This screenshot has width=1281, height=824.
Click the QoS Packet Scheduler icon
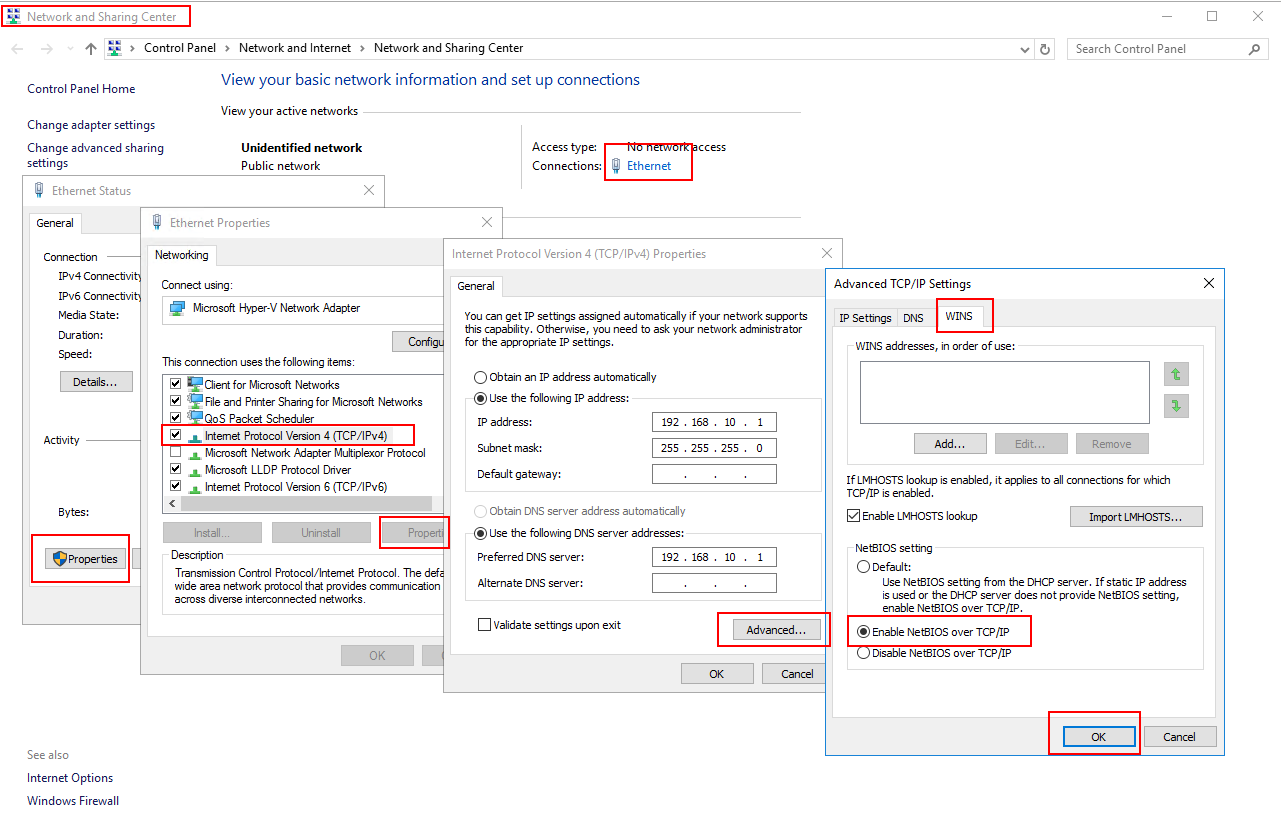tap(195, 418)
